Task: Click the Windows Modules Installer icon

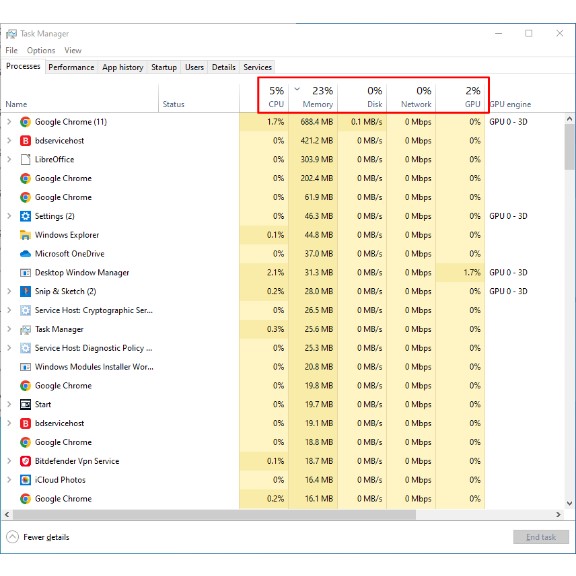Action: (x=25, y=367)
